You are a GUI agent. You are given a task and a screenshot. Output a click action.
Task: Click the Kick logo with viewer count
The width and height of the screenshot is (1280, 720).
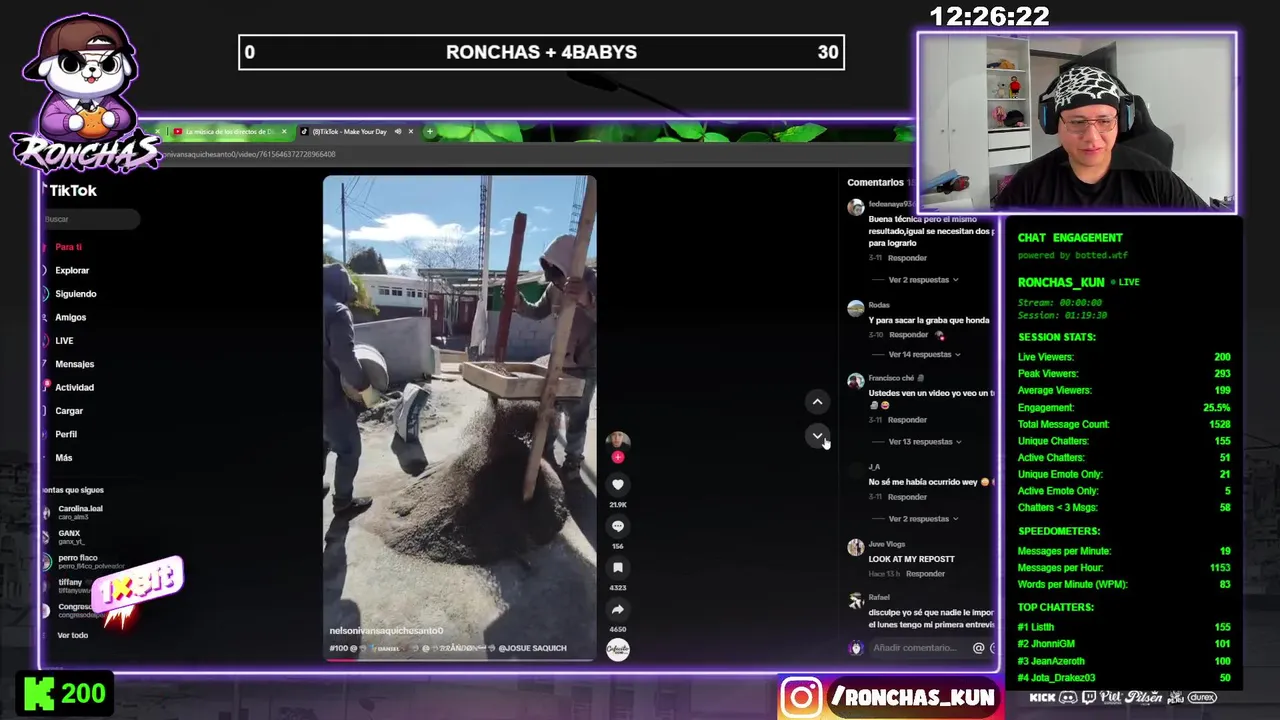[x=65, y=693]
